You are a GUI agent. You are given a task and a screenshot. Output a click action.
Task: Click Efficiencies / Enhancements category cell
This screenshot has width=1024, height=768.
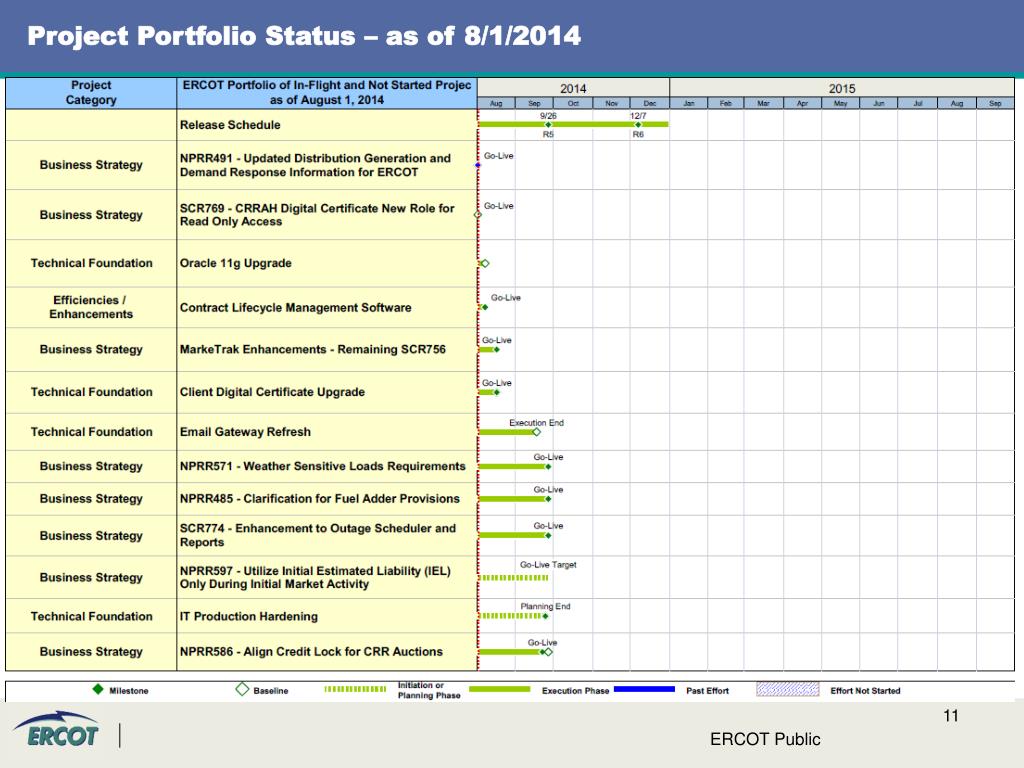pyautogui.click(x=91, y=307)
